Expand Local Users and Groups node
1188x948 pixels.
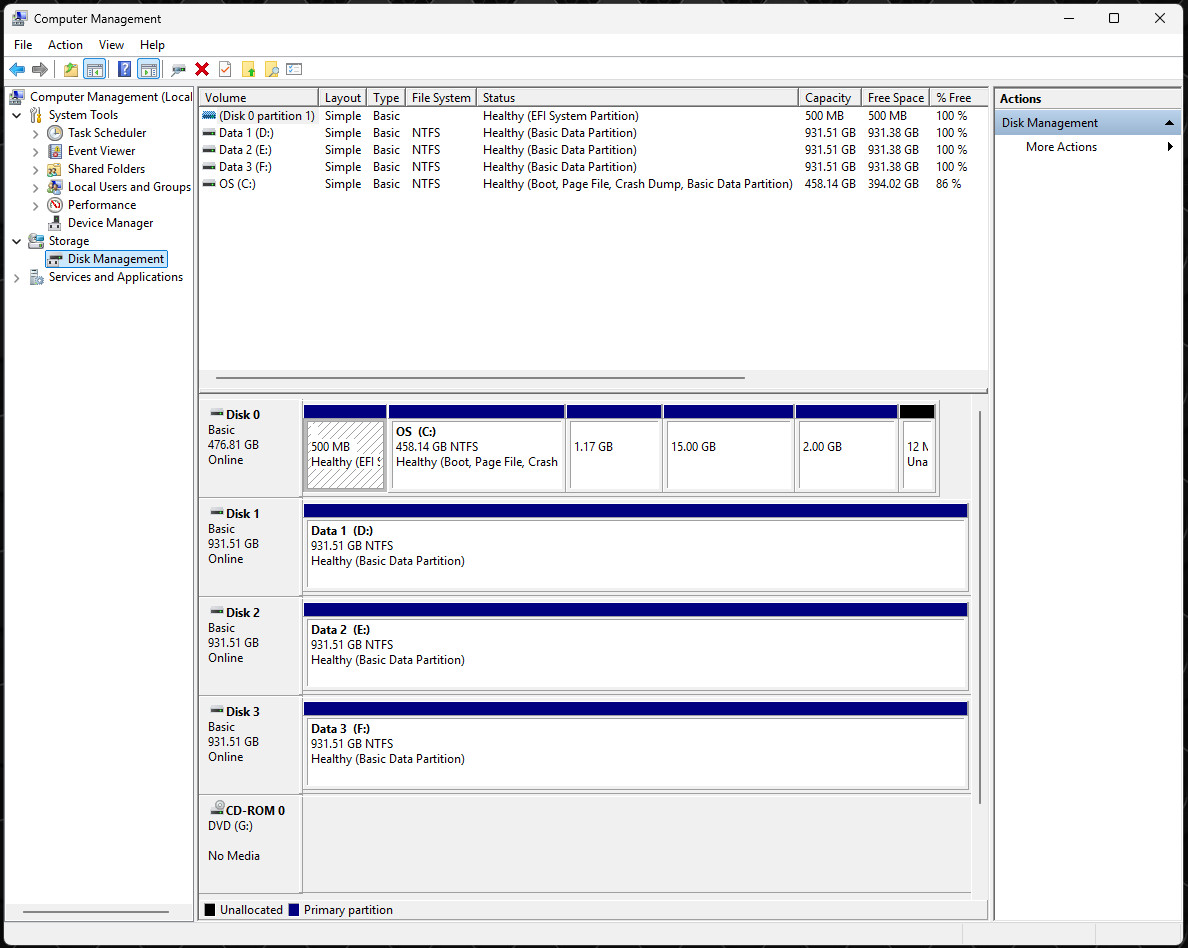tap(35, 187)
